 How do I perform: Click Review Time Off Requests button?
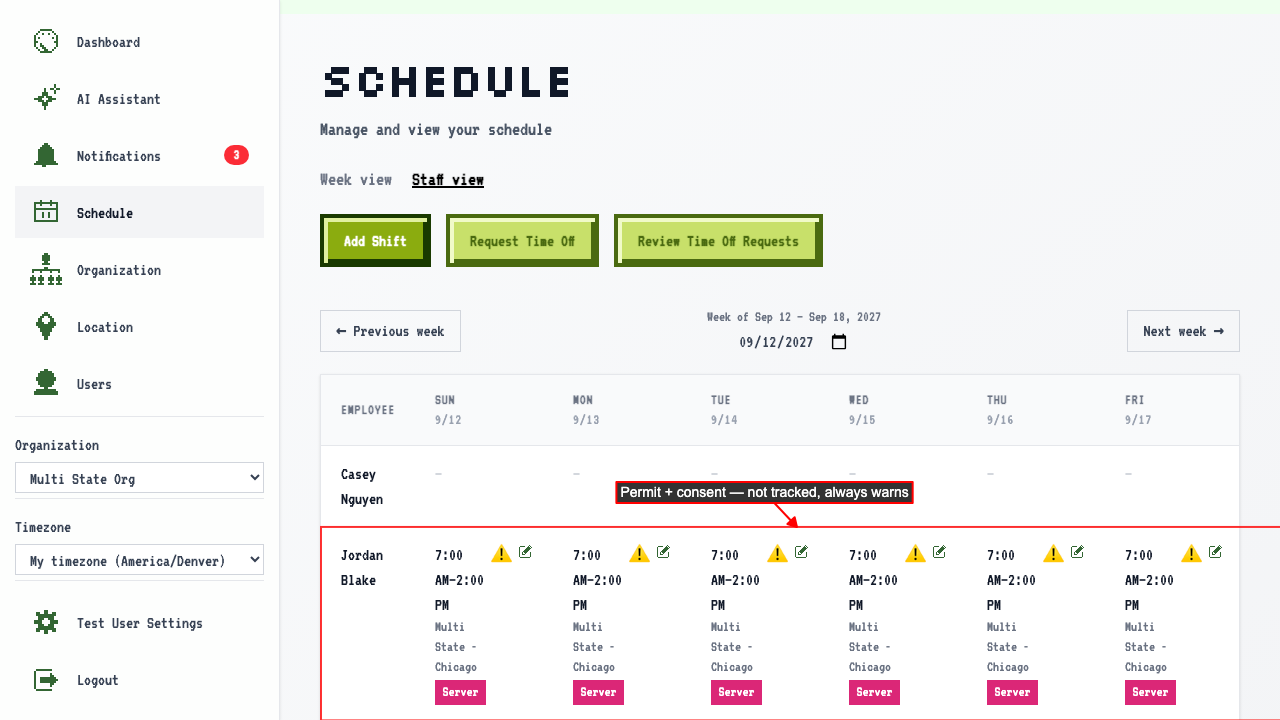pos(718,241)
